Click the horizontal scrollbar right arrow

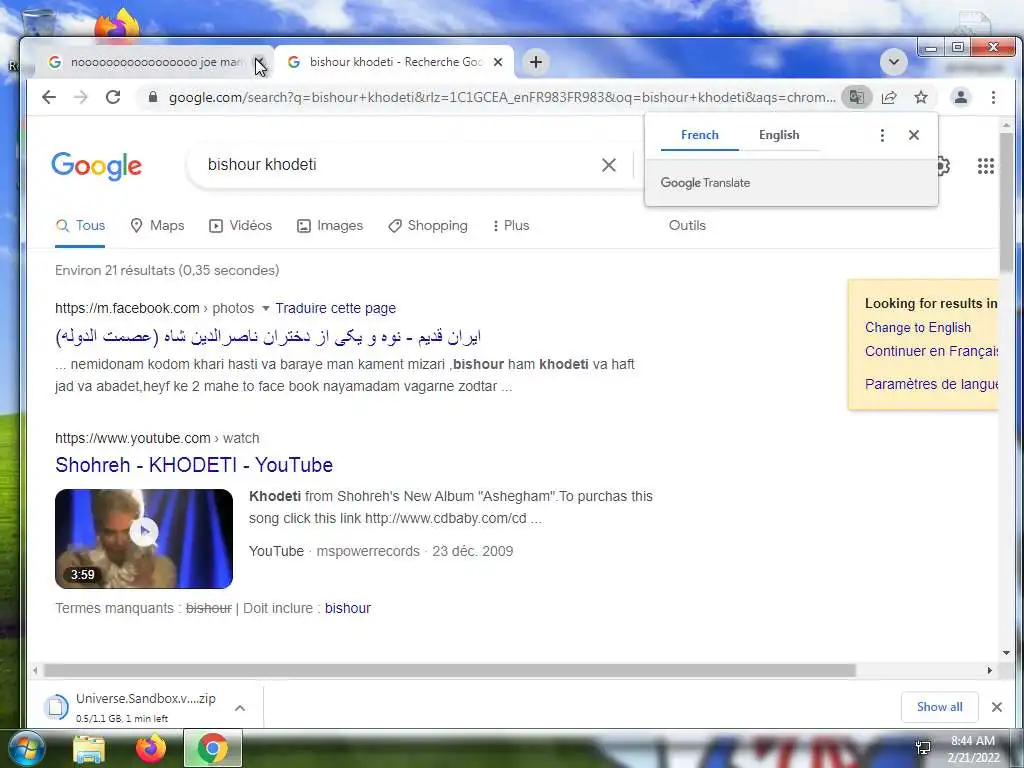[x=990, y=671]
